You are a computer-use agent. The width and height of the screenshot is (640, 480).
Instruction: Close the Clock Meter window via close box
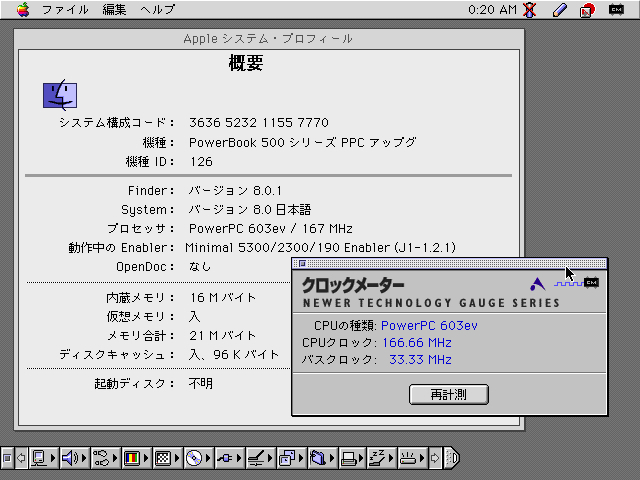pyautogui.click(x=302, y=264)
